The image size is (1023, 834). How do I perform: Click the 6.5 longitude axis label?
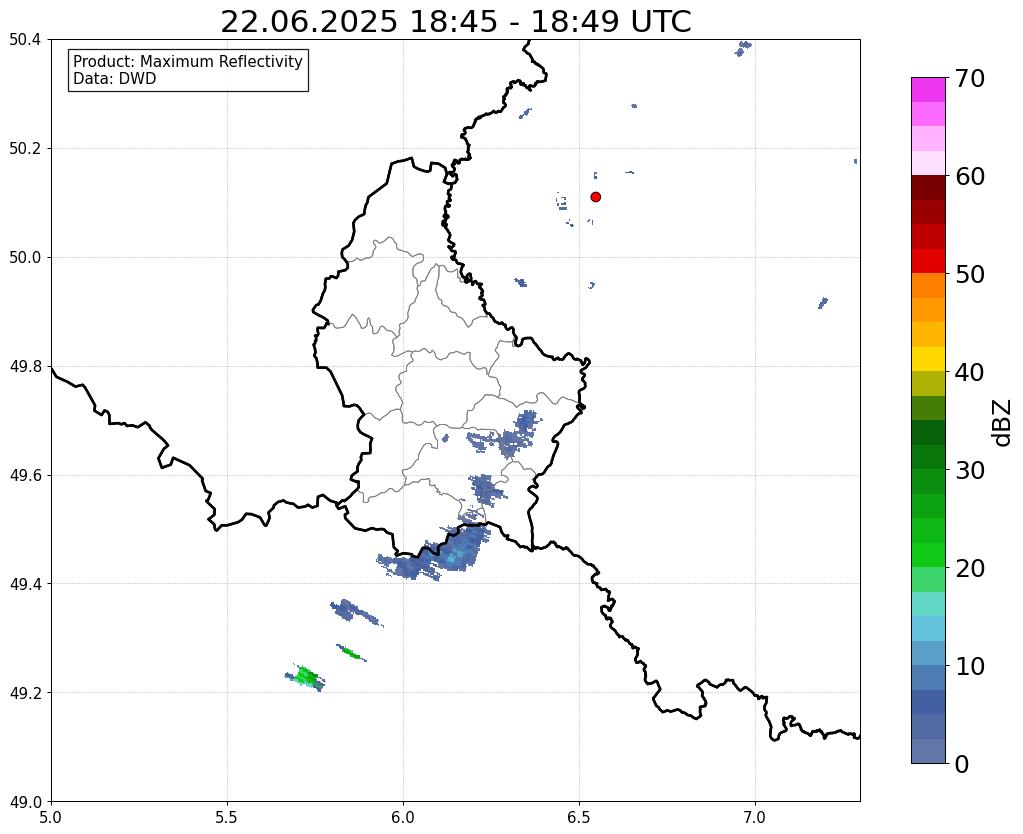click(579, 817)
